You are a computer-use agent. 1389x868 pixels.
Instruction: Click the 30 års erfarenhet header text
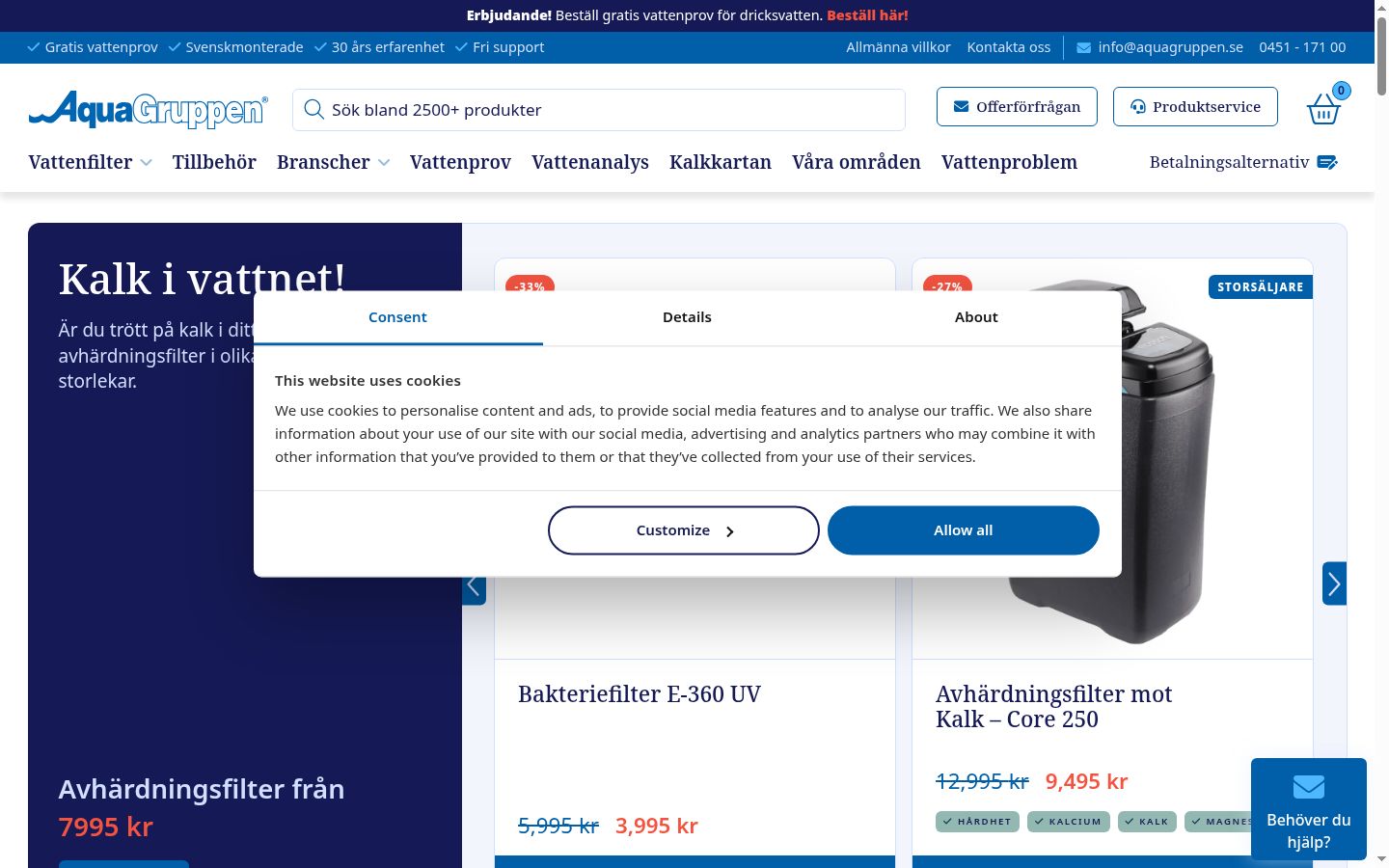[x=388, y=47]
